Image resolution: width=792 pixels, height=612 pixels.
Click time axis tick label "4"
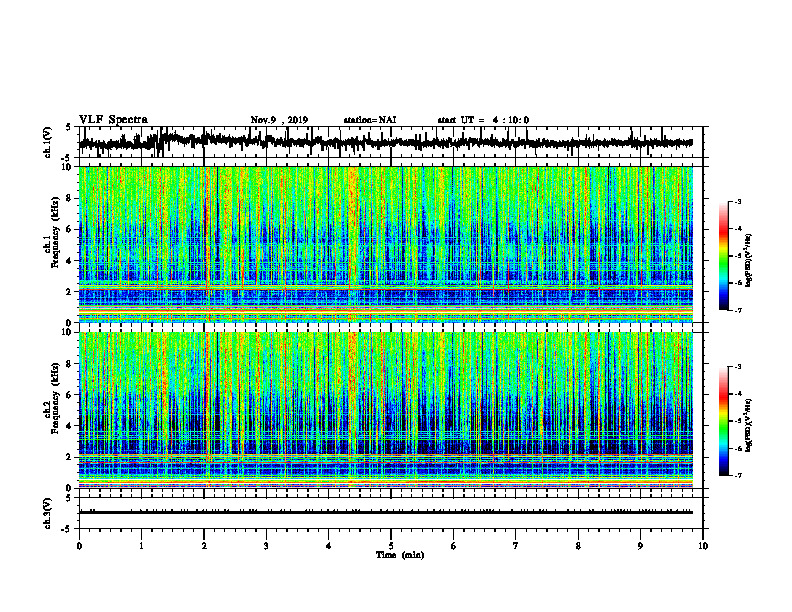[x=329, y=546]
